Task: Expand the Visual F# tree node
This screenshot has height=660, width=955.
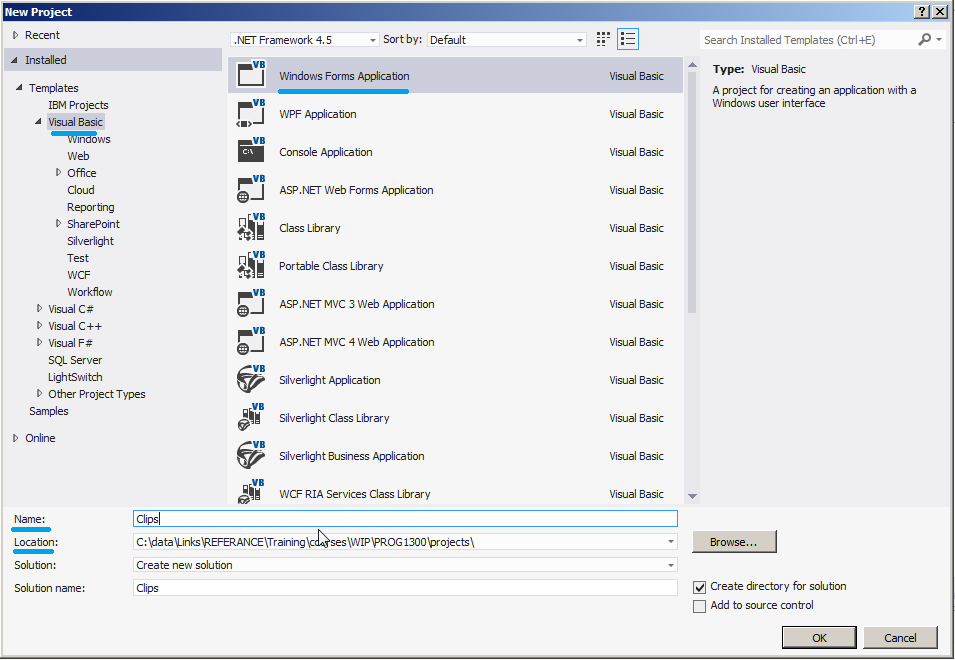Action: pyautogui.click(x=40, y=343)
